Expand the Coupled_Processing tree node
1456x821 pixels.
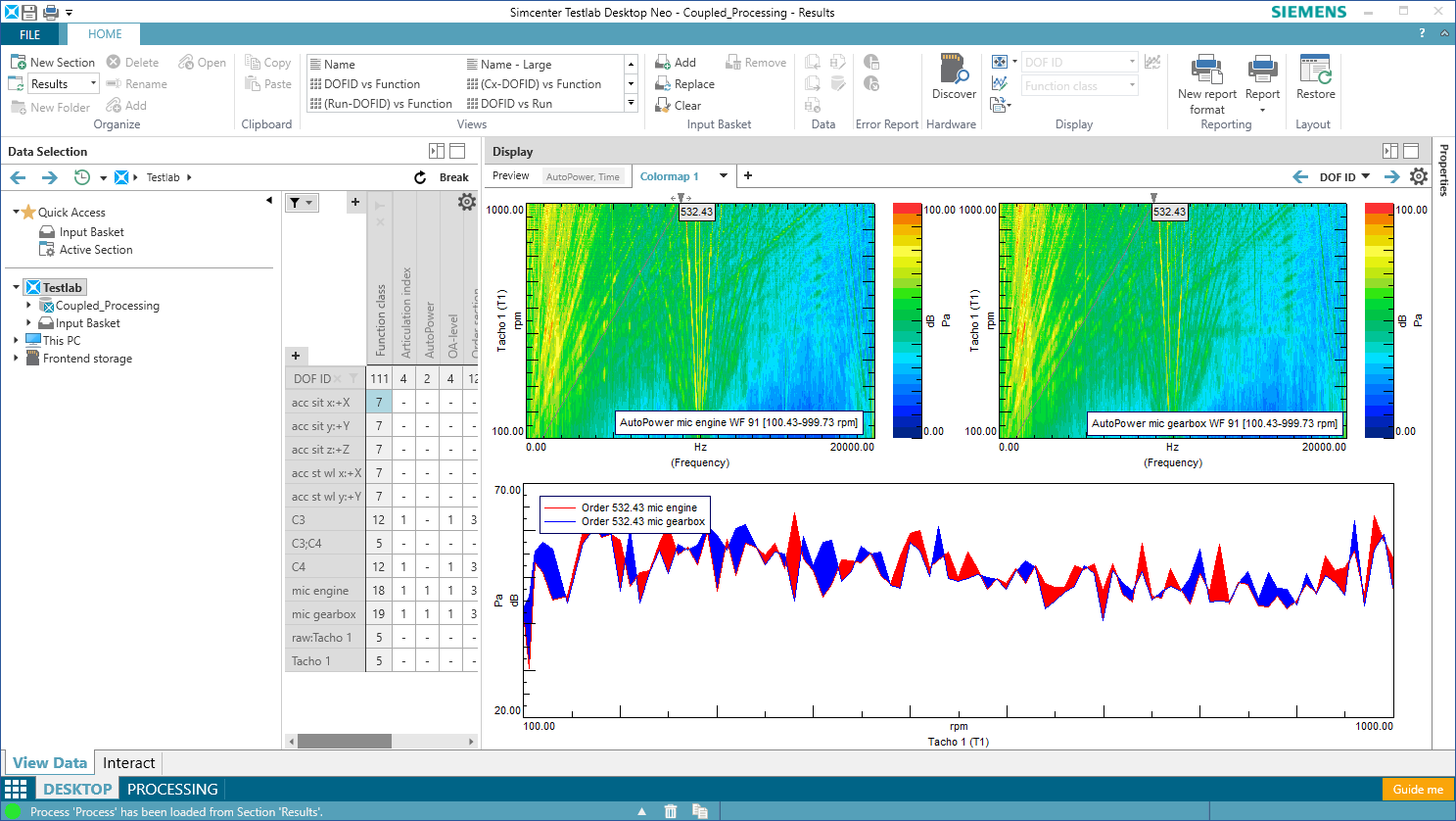point(28,306)
